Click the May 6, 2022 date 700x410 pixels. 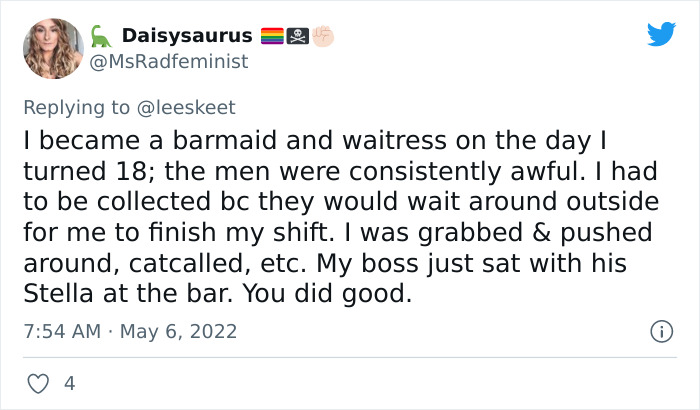click(178, 332)
